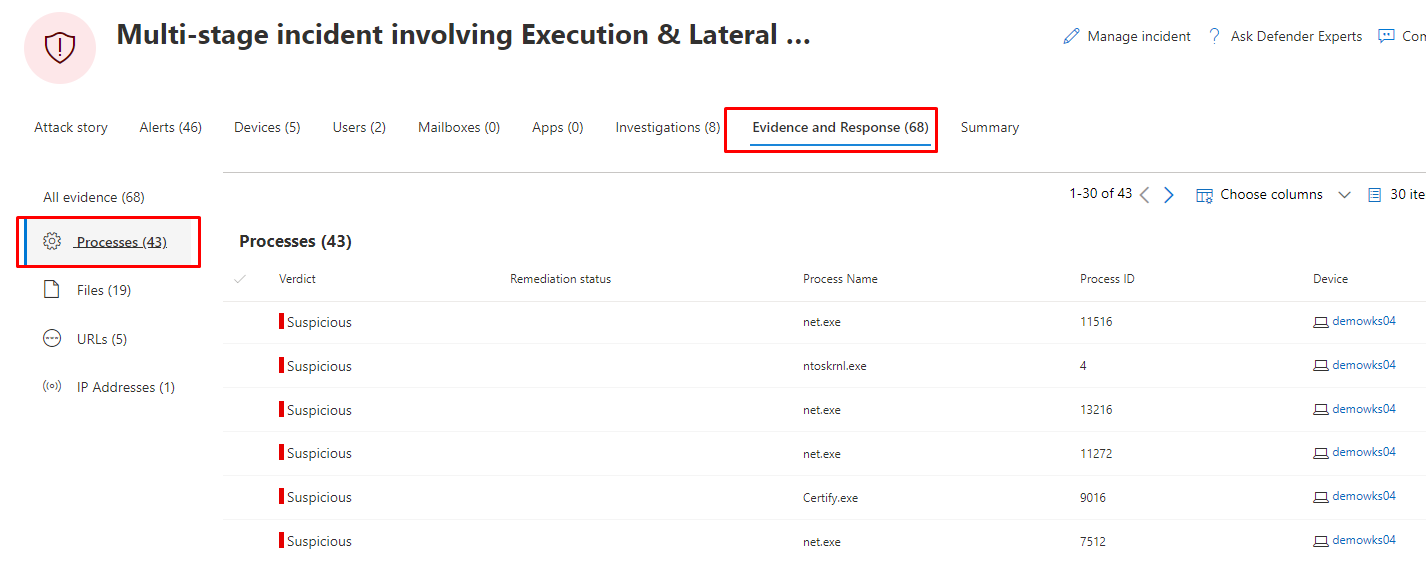Select the Processes gear icon

tap(52, 241)
